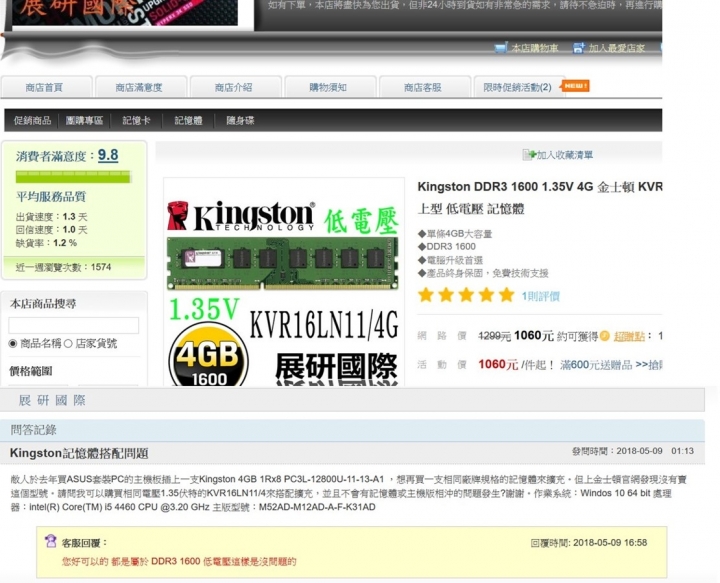
Task: Click the 展研國際 heading above 問答記錄
Action: tap(52, 400)
